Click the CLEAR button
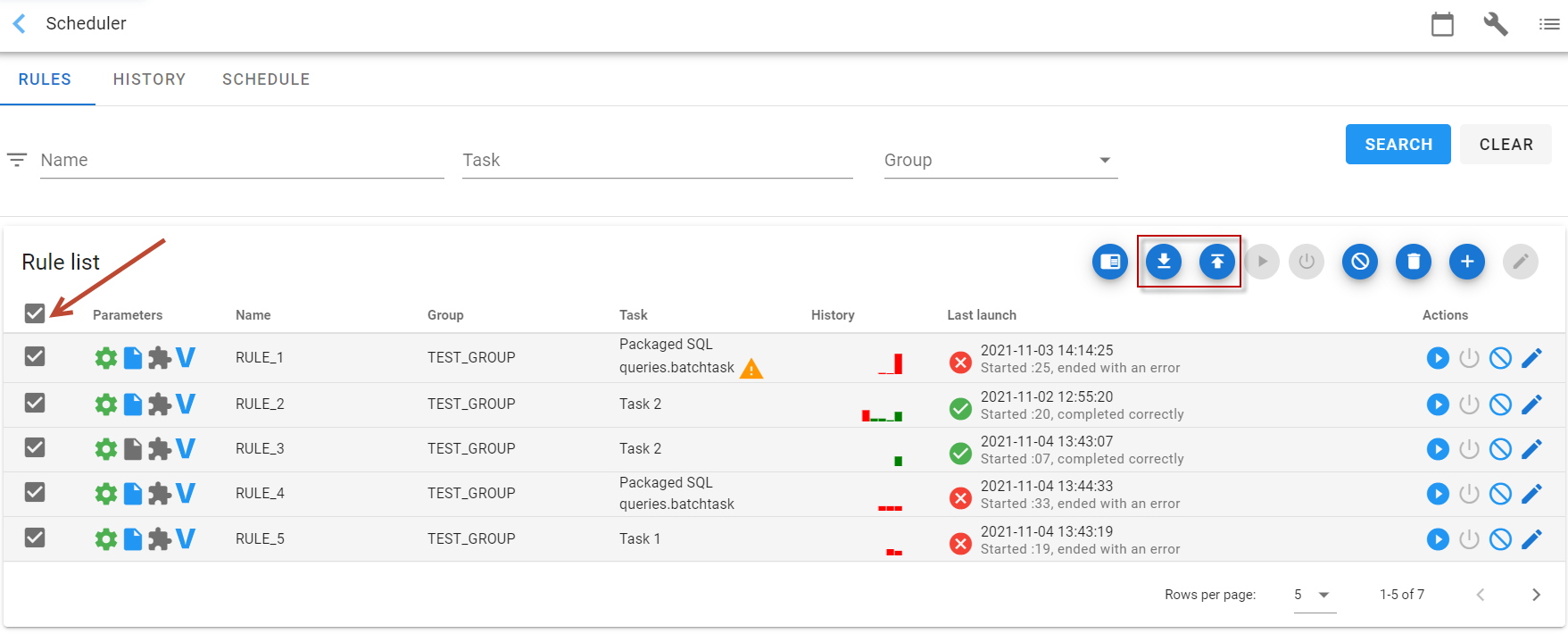The width and height of the screenshot is (1568, 642). [1506, 145]
